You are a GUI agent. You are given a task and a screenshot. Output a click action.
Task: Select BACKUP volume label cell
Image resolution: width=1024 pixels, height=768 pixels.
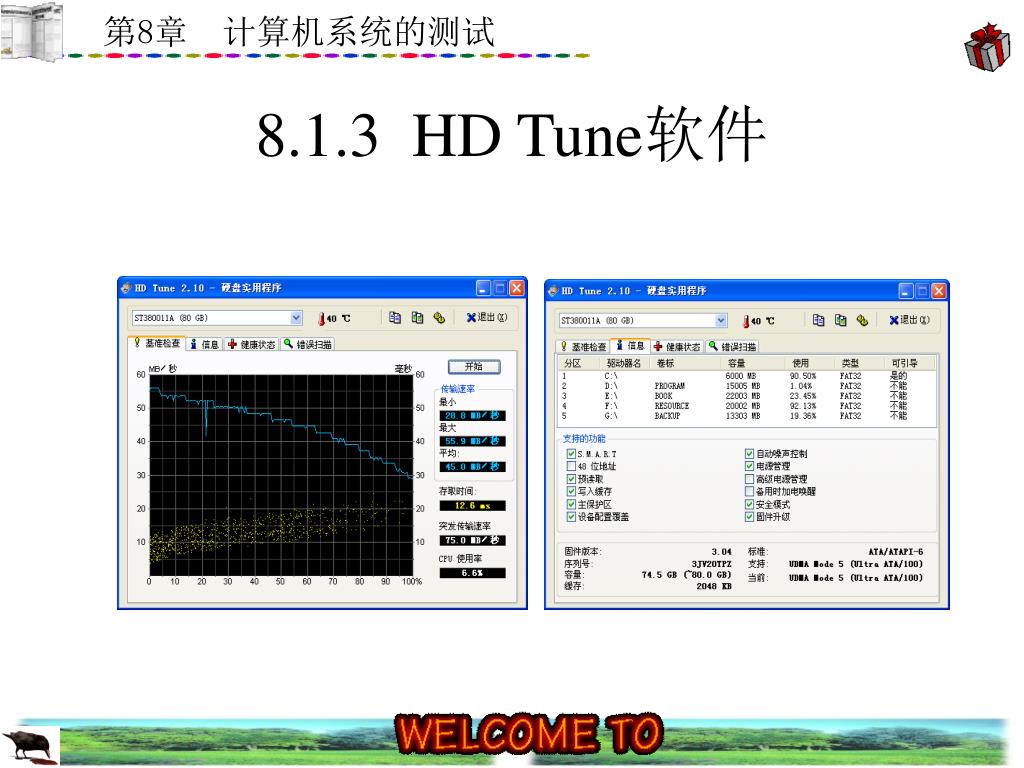[667, 415]
